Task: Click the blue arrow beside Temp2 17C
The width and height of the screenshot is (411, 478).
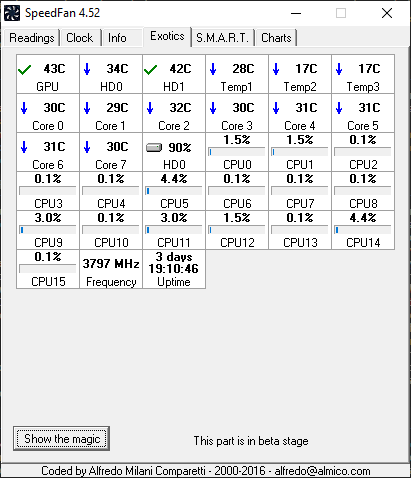Action: [276, 69]
